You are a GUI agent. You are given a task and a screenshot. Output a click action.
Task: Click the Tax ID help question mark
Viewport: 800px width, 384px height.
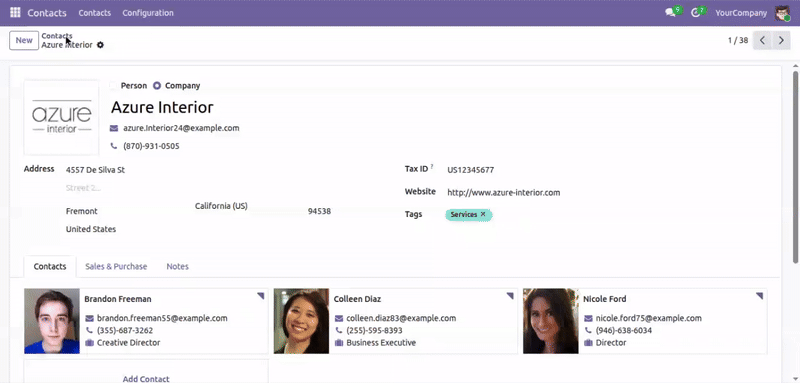[x=432, y=167]
